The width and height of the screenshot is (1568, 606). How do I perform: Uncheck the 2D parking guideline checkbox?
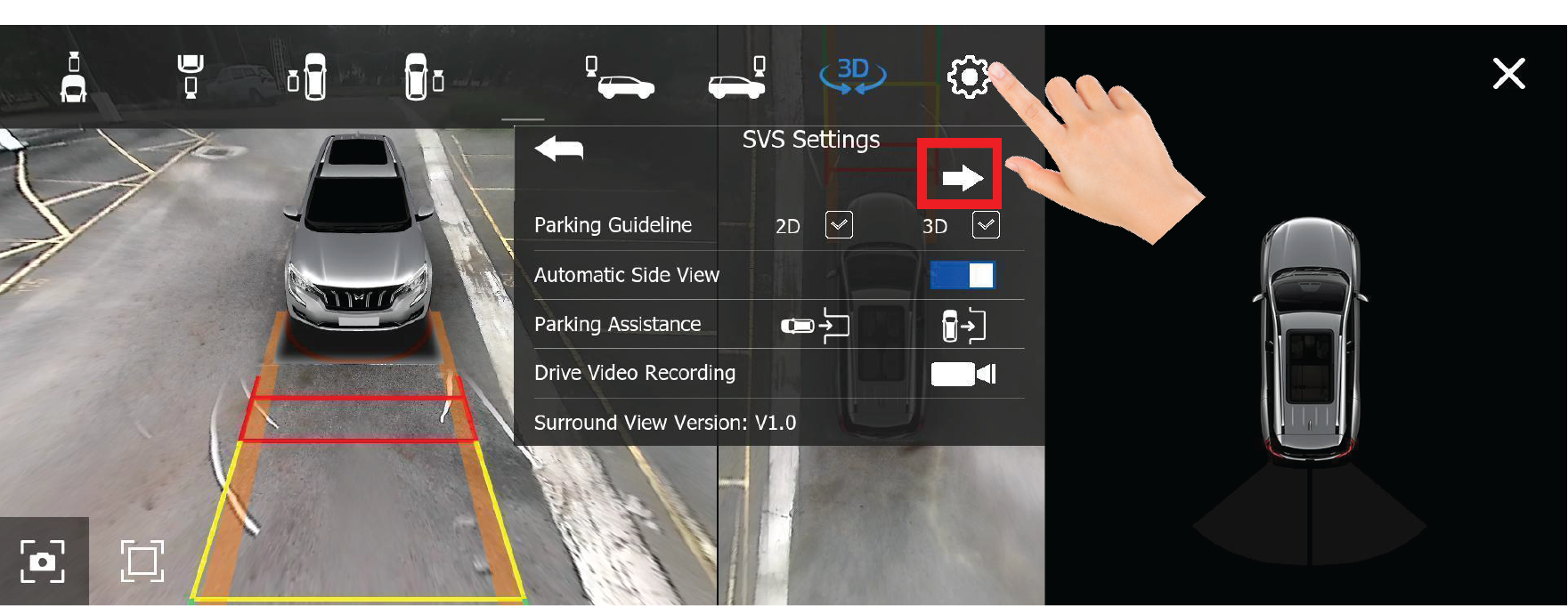coord(839,225)
